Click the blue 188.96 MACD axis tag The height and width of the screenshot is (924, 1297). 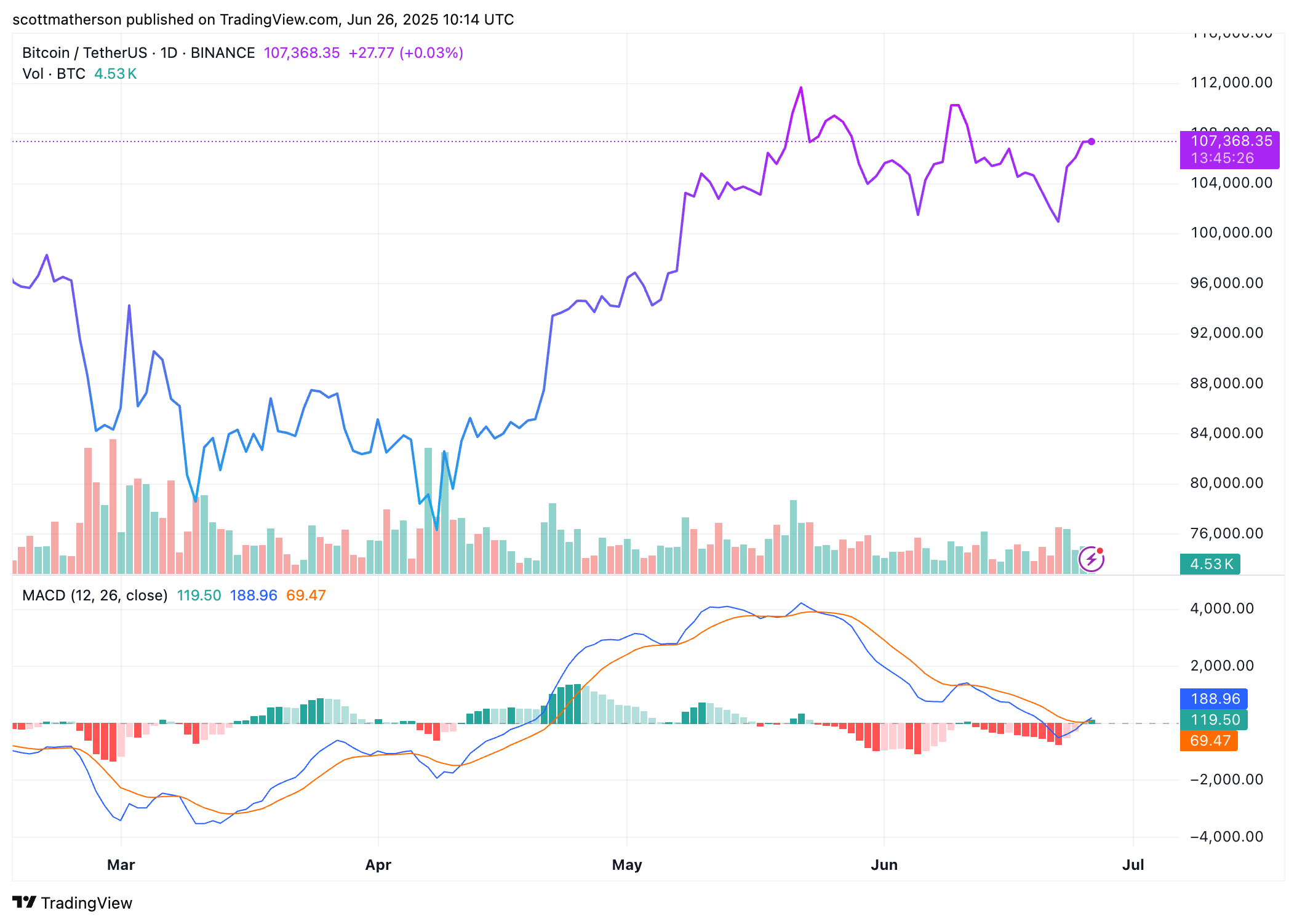[1213, 699]
